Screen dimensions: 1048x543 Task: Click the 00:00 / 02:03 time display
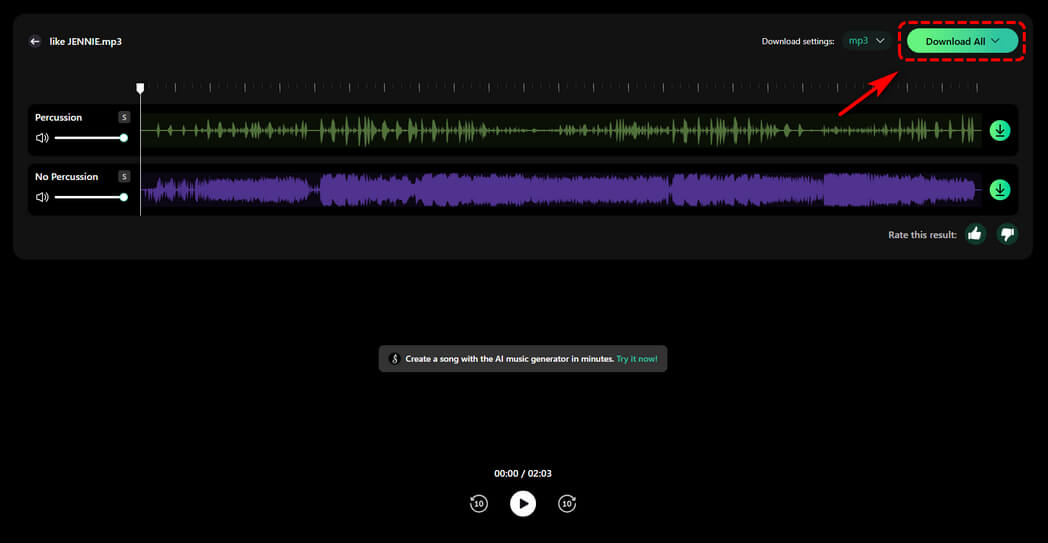(523, 473)
